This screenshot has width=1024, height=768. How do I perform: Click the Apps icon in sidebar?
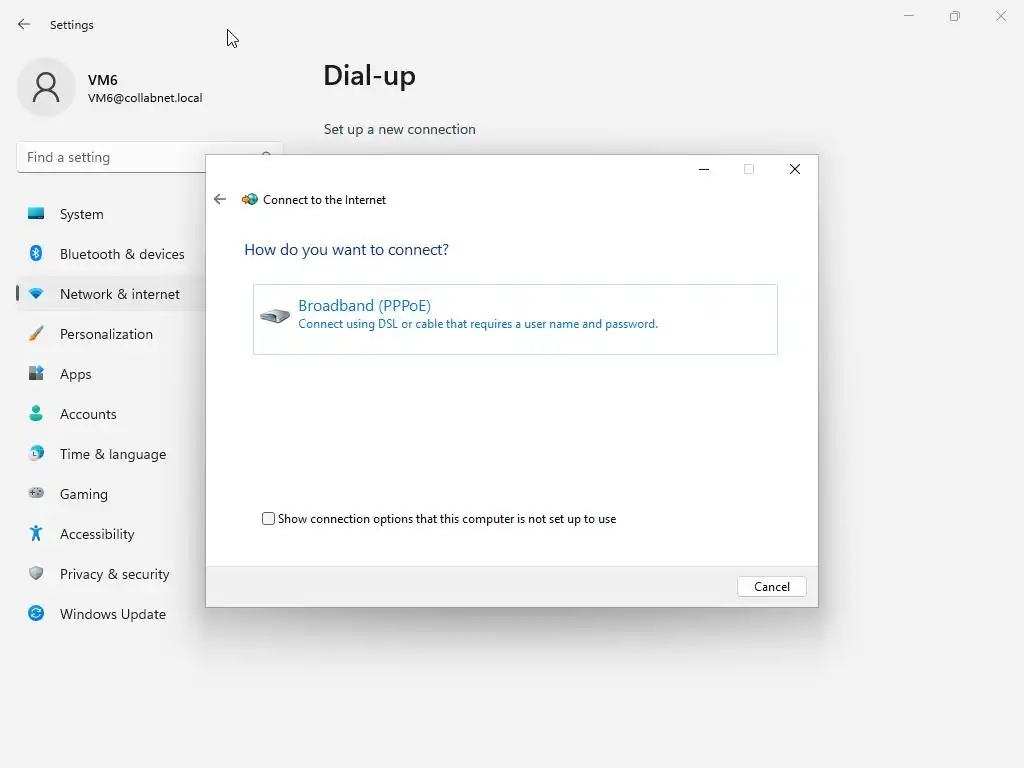[x=36, y=374]
